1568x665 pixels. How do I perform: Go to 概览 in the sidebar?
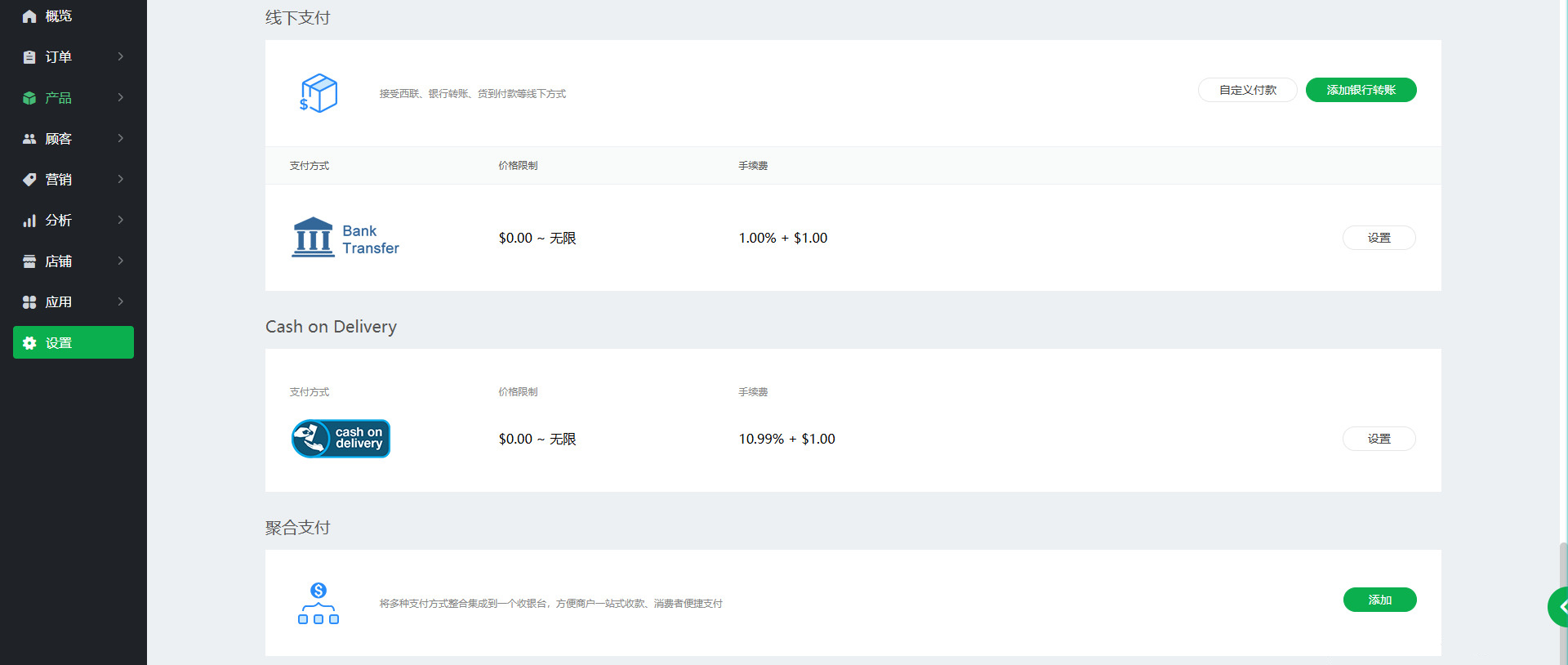tap(59, 16)
